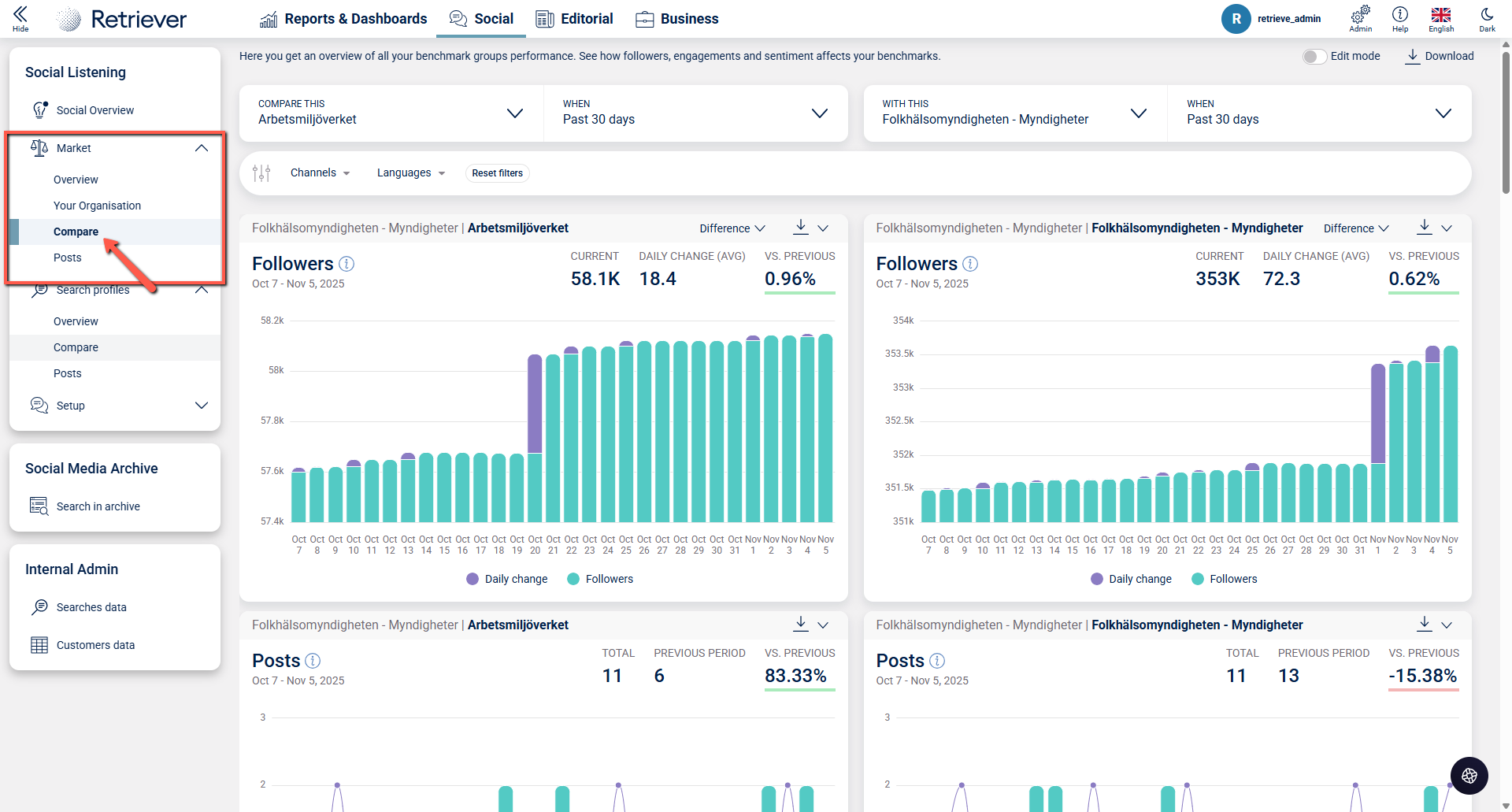Open Search in archive link
This screenshot has width=1512, height=812.
[98, 506]
